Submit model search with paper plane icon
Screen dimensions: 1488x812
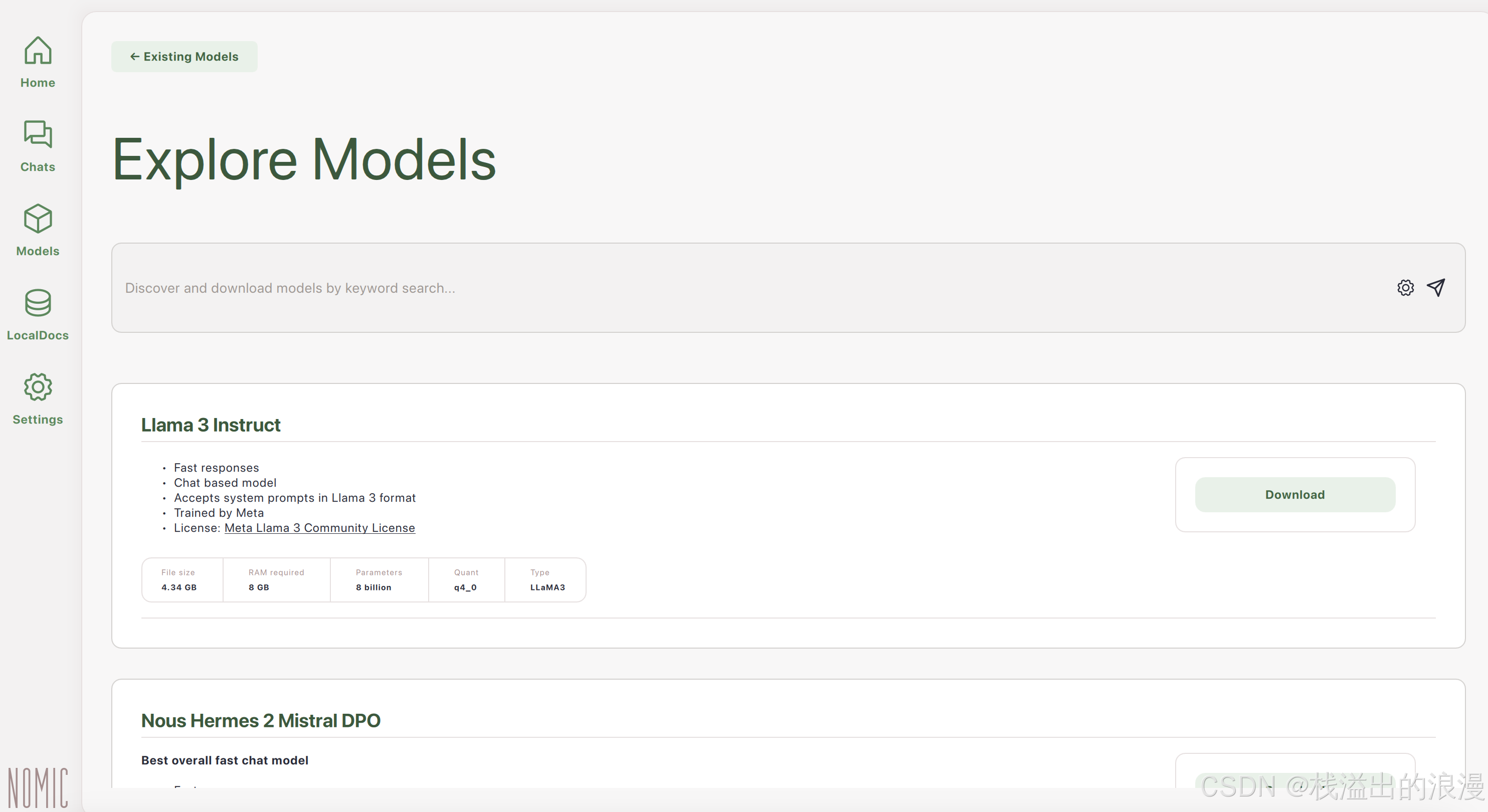pos(1436,288)
